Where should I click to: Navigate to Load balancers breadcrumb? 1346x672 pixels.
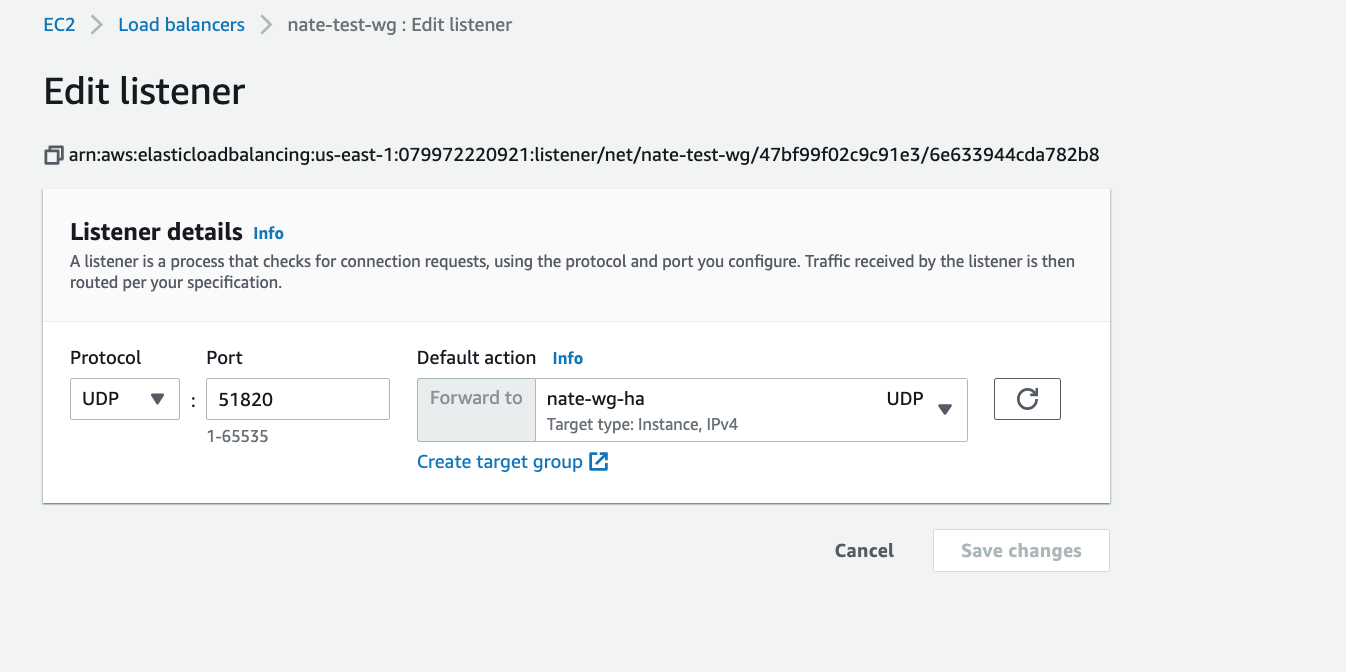181,25
